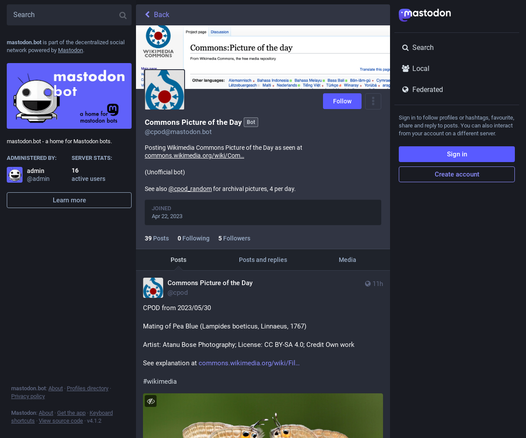Click the Sign in button

pyautogui.click(x=457, y=154)
